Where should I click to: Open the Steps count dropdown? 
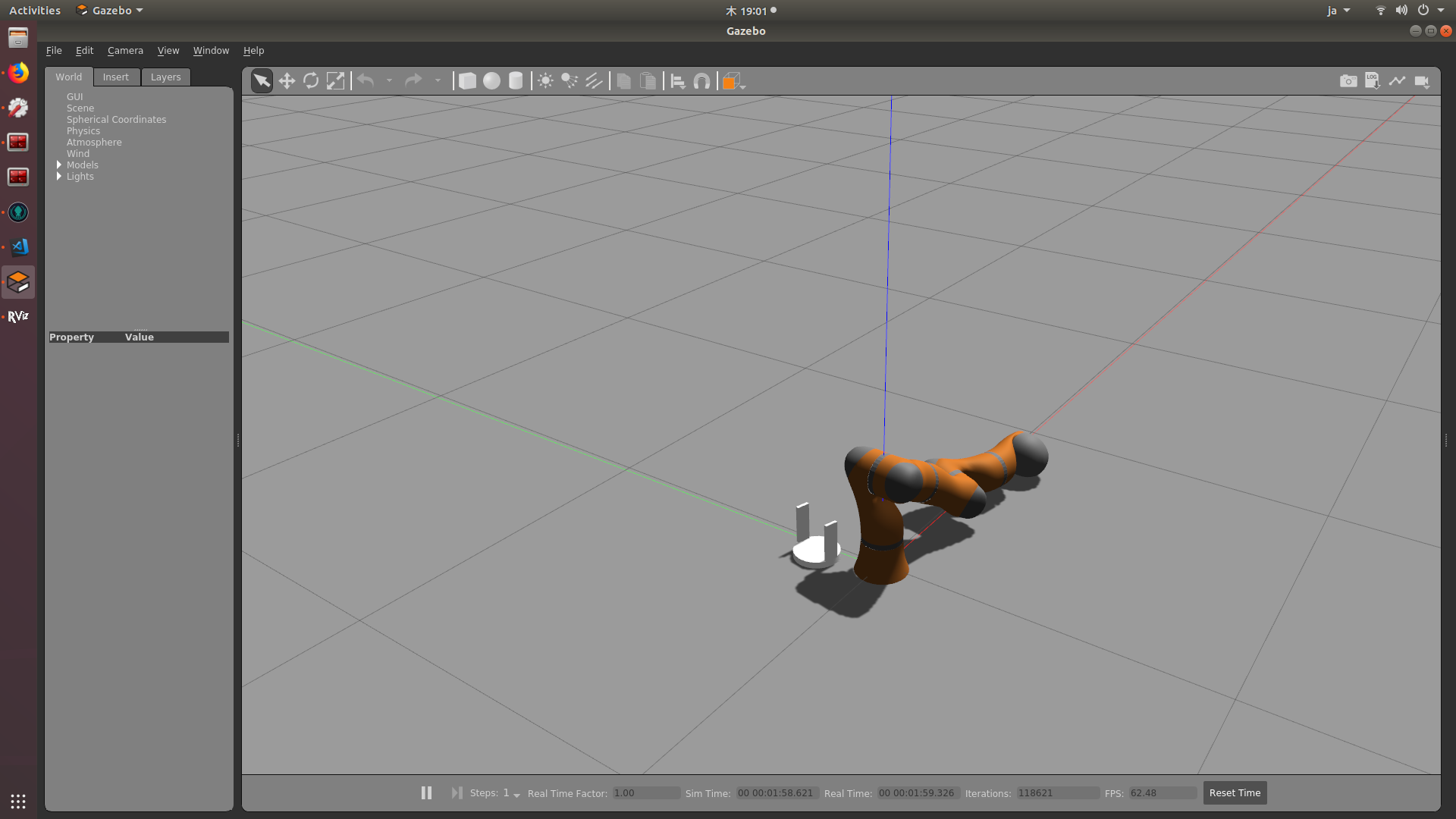(512, 793)
